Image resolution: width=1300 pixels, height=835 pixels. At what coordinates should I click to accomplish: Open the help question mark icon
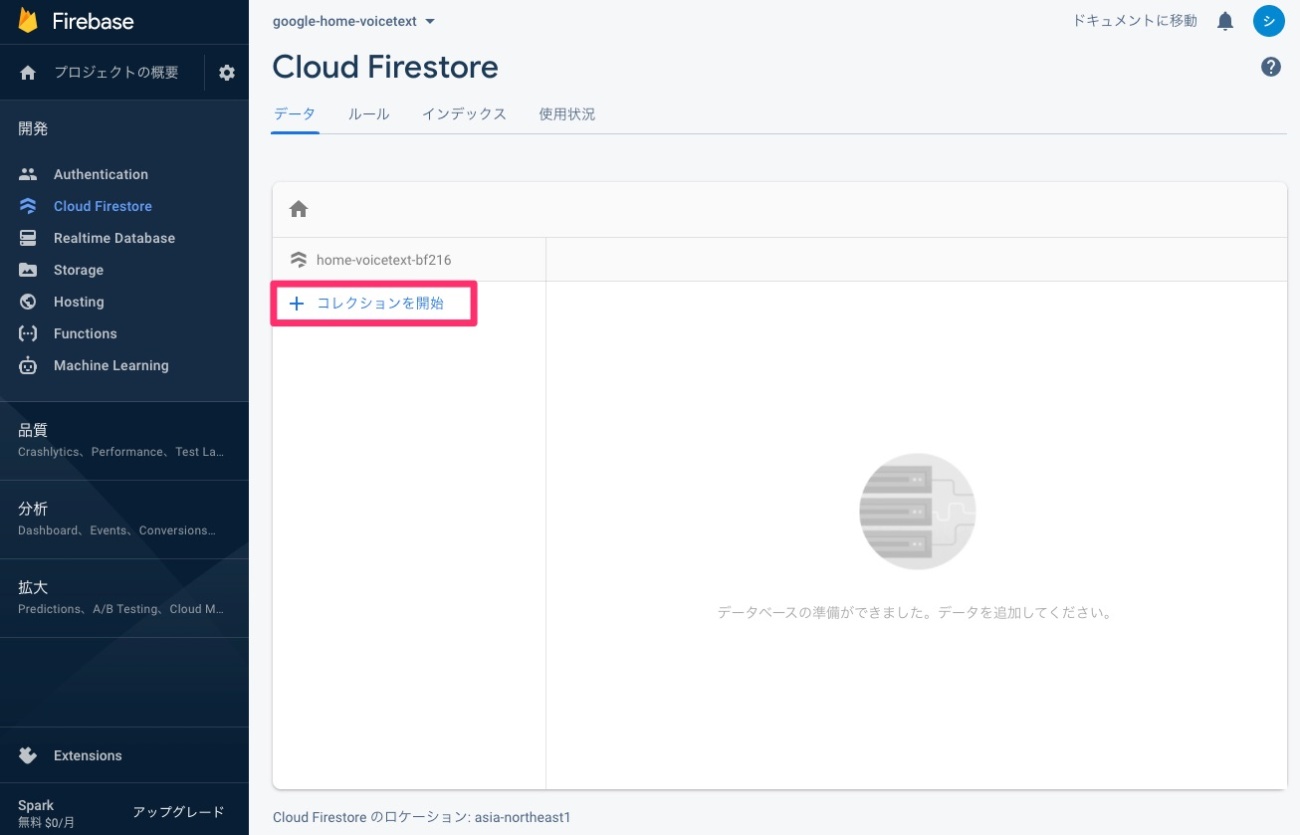[1271, 67]
